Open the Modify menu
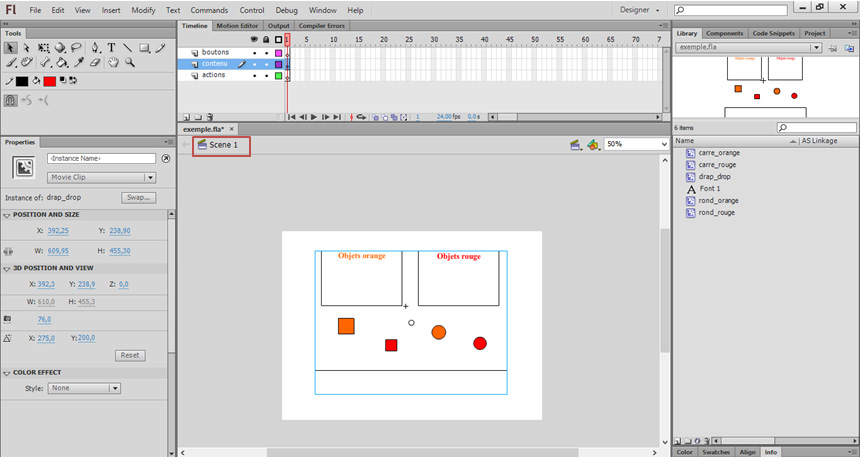Viewport: 863px width, 457px height. [143, 10]
